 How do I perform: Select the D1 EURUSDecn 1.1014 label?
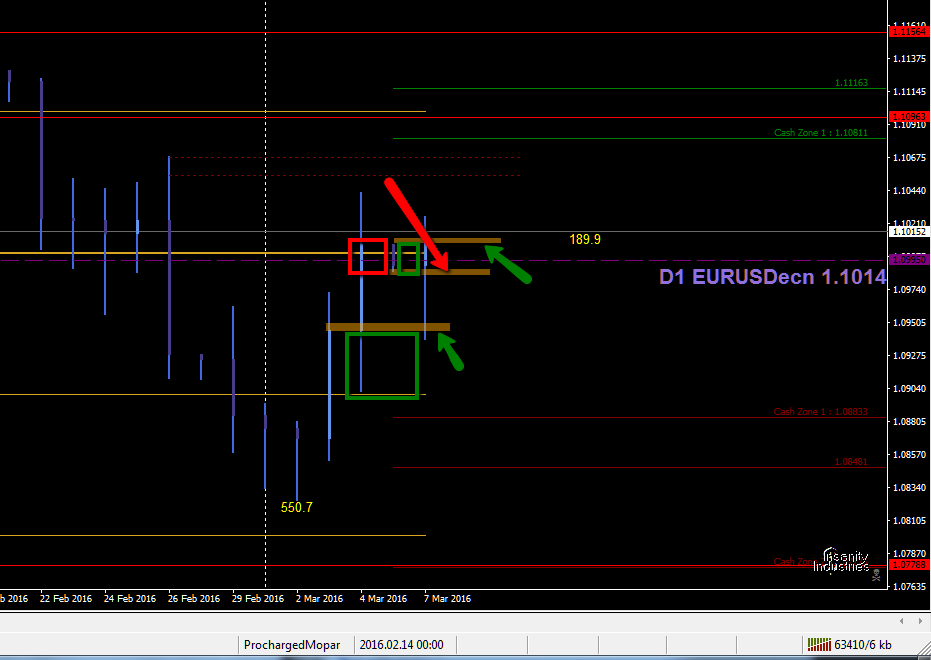point(772,277)
